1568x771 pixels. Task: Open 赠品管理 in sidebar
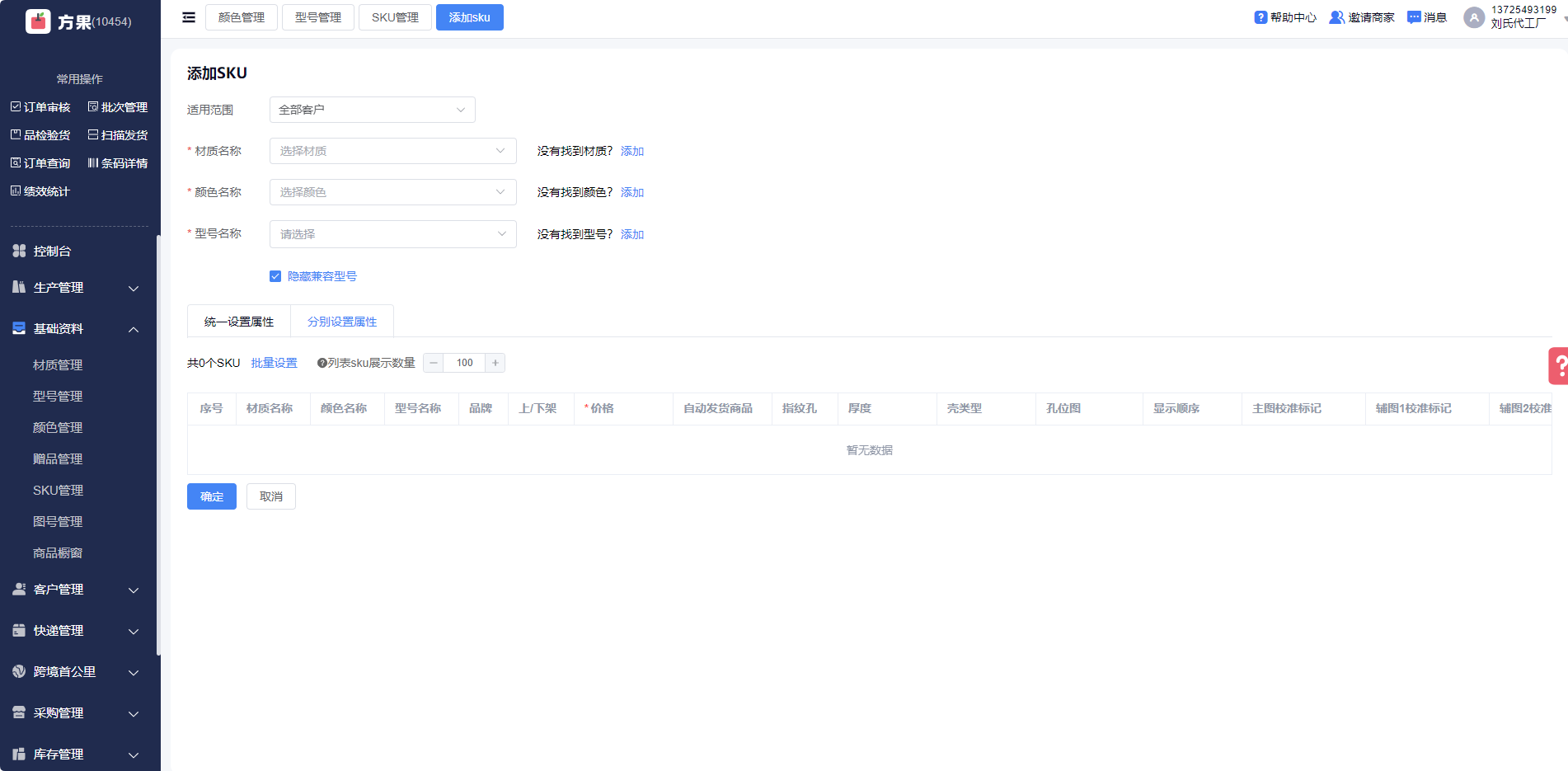point(58,458)
